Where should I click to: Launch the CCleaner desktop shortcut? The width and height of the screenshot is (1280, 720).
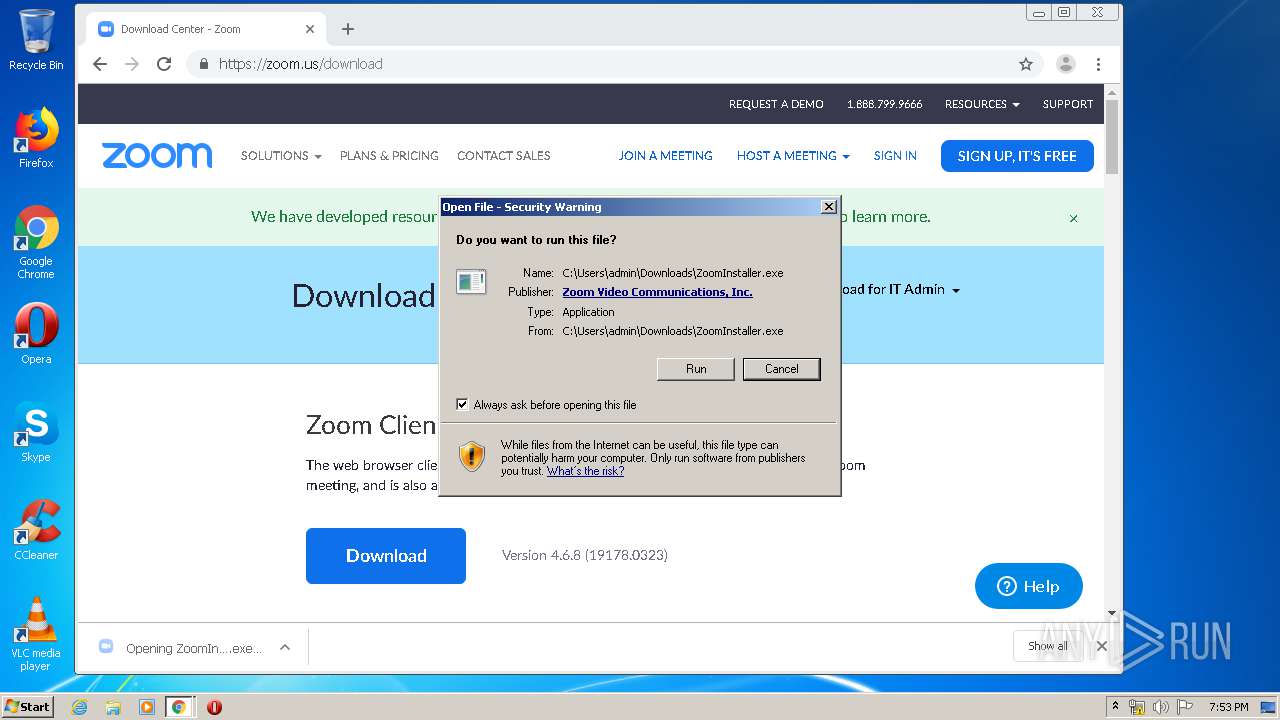pyautogui.click(x=36, y=530)
